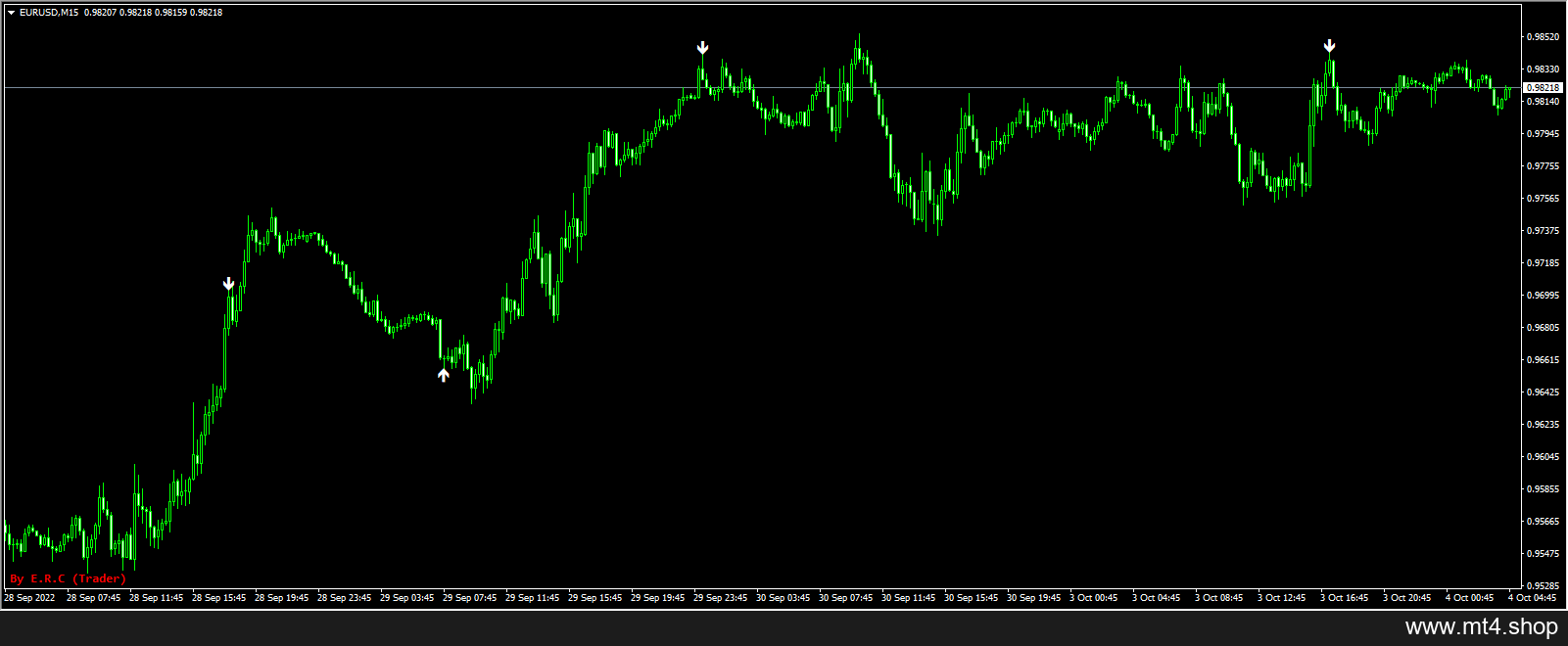The width and height of the screenshot is (1568, 646).
Task: Select the down arrow signal above 29 Sep 23:45
Action: (x=702, y=48)
